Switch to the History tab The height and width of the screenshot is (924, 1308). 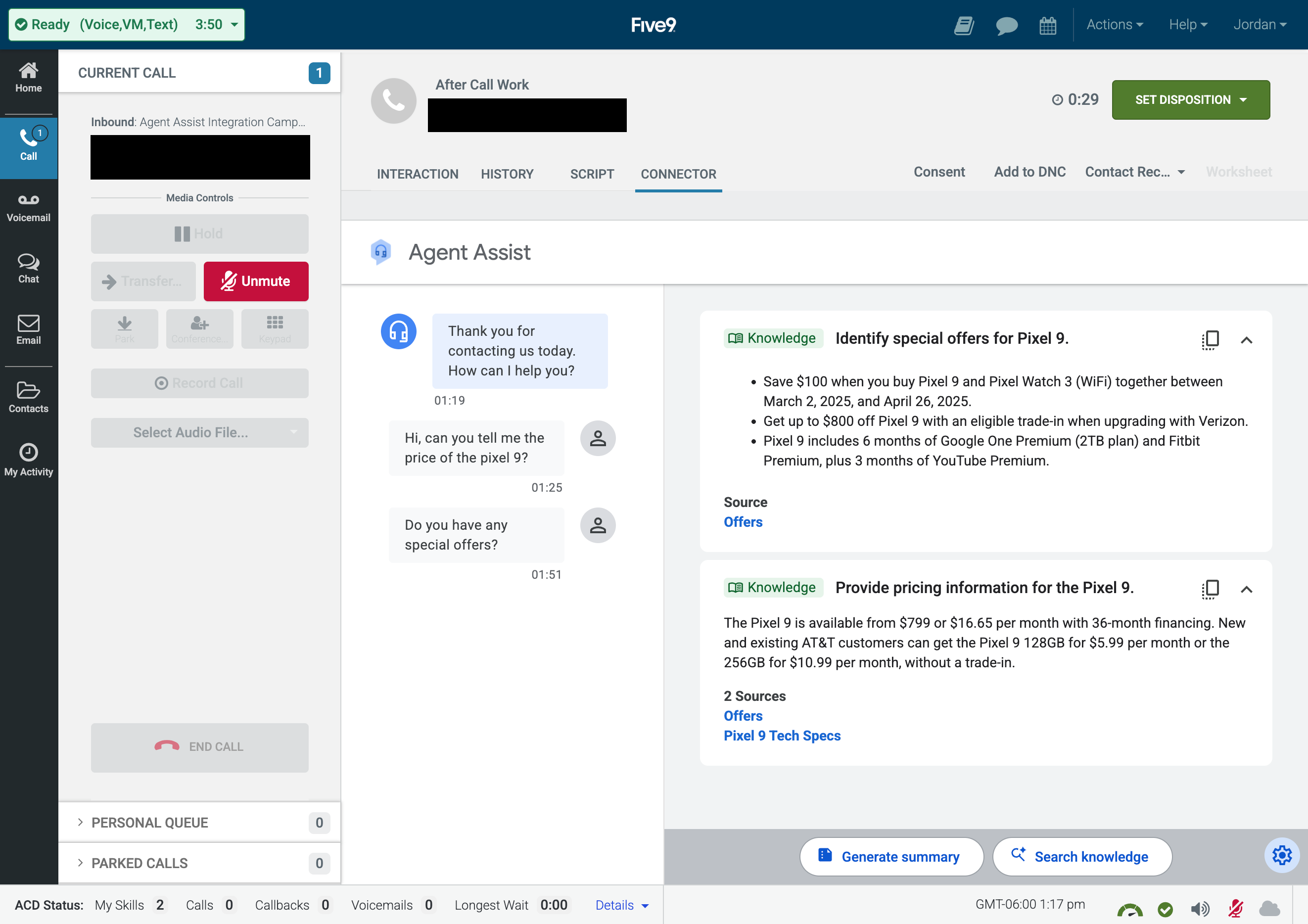click(507, 174)
